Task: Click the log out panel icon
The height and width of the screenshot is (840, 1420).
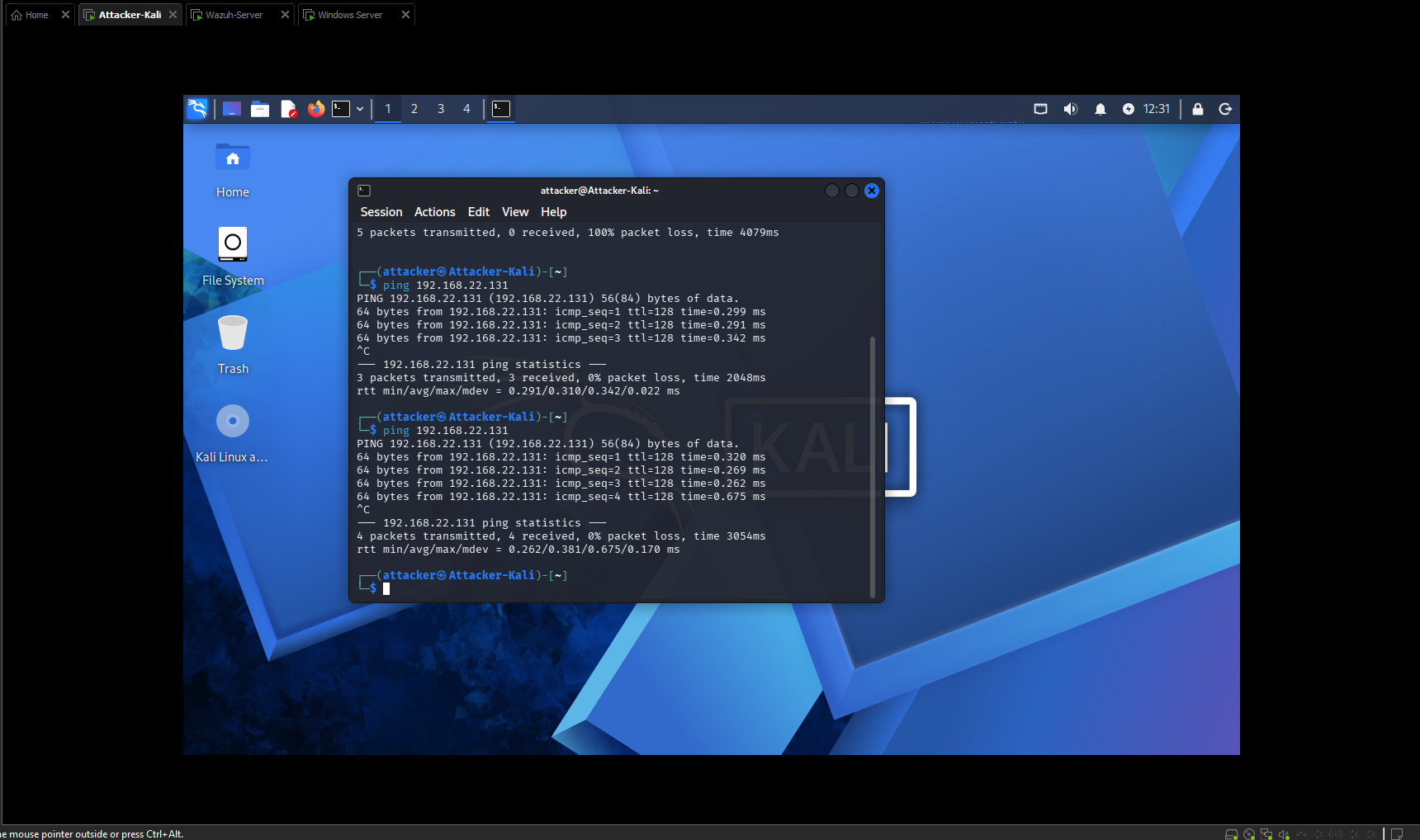Action: click(x=1225, y=109)
